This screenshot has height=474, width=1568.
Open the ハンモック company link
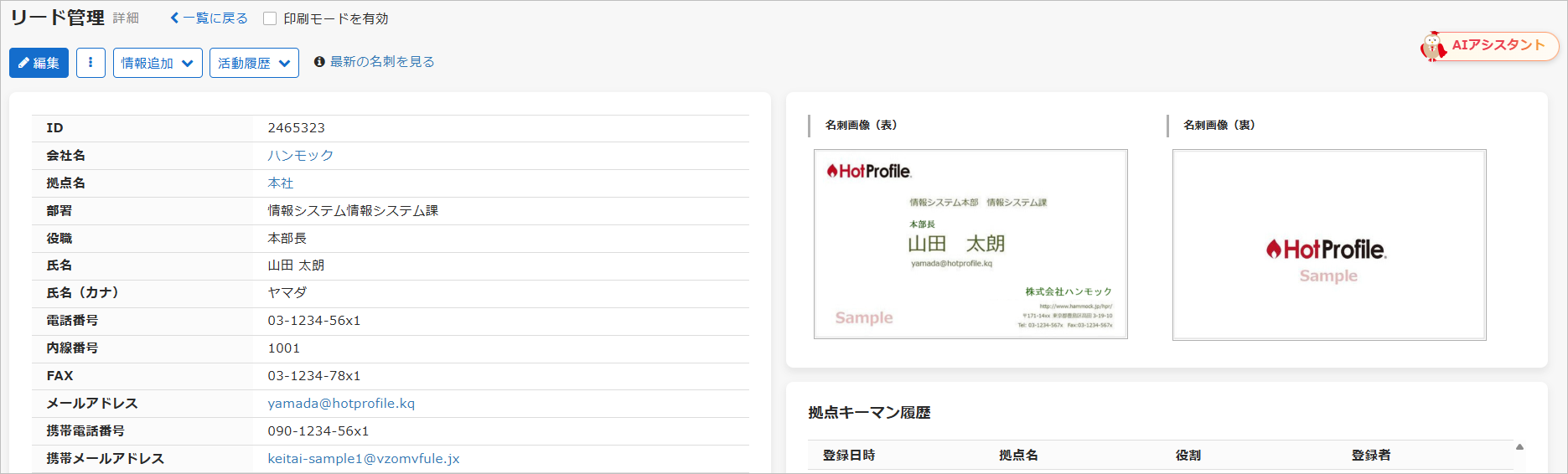[x=300, y=156]
